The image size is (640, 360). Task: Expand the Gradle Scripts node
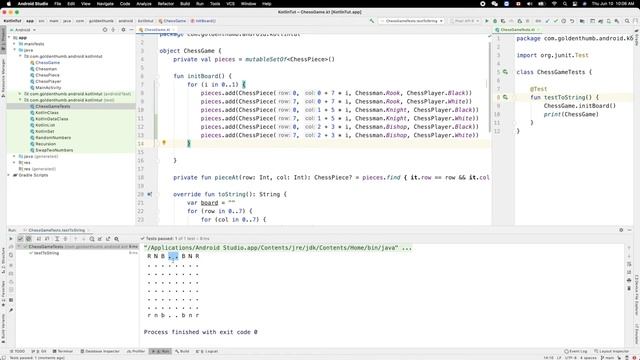(9, 175)
